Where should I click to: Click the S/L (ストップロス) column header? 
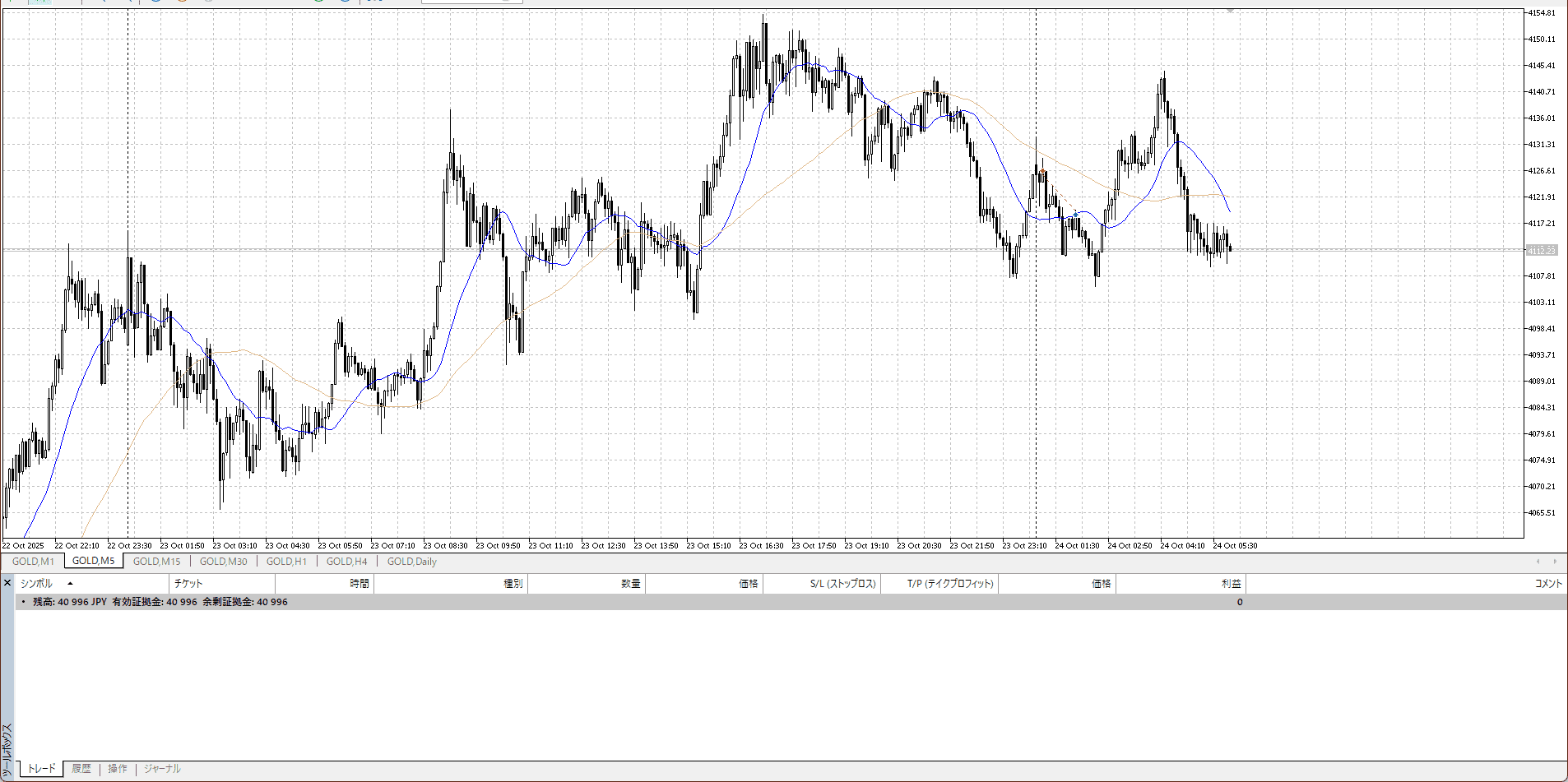point(842,584)
